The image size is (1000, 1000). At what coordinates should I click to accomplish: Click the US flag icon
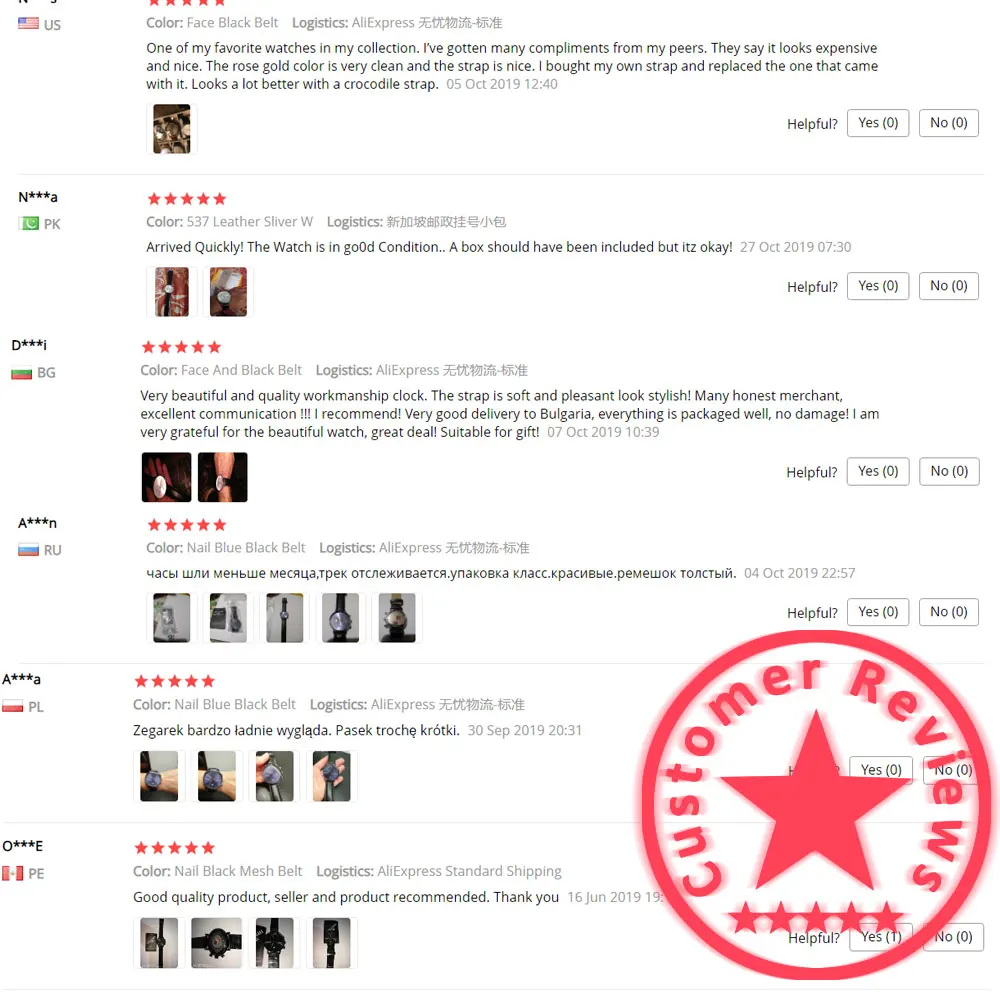[28, 24]
